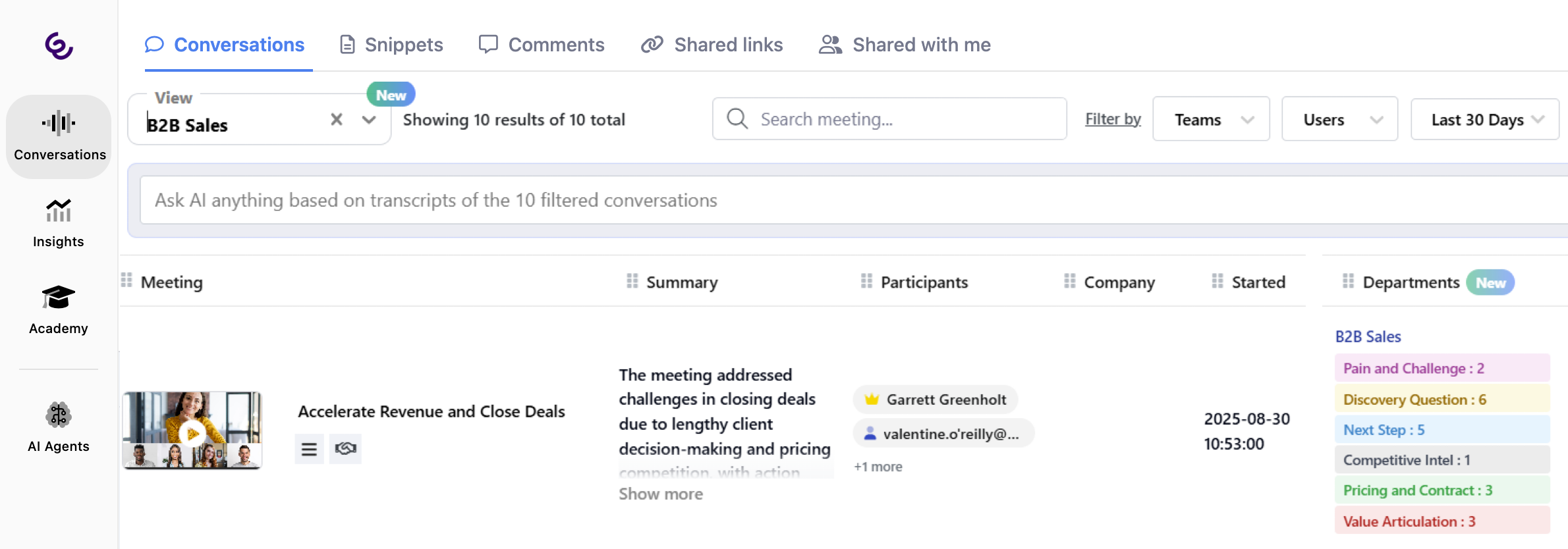Expand the View dropdown chevron
This screenshot has width=1568, height=549.
click(x=369, y=120)
